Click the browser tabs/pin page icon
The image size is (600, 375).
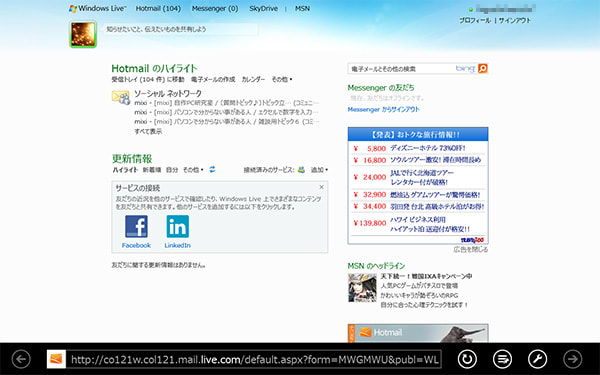(502, 359)
